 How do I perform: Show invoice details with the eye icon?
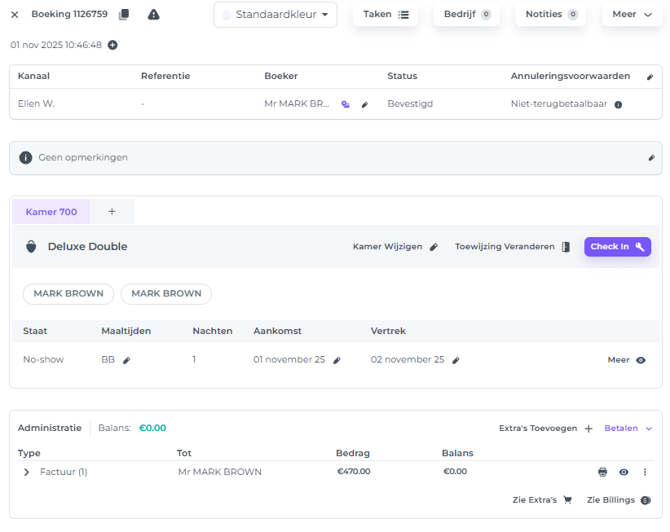(623, 472)
